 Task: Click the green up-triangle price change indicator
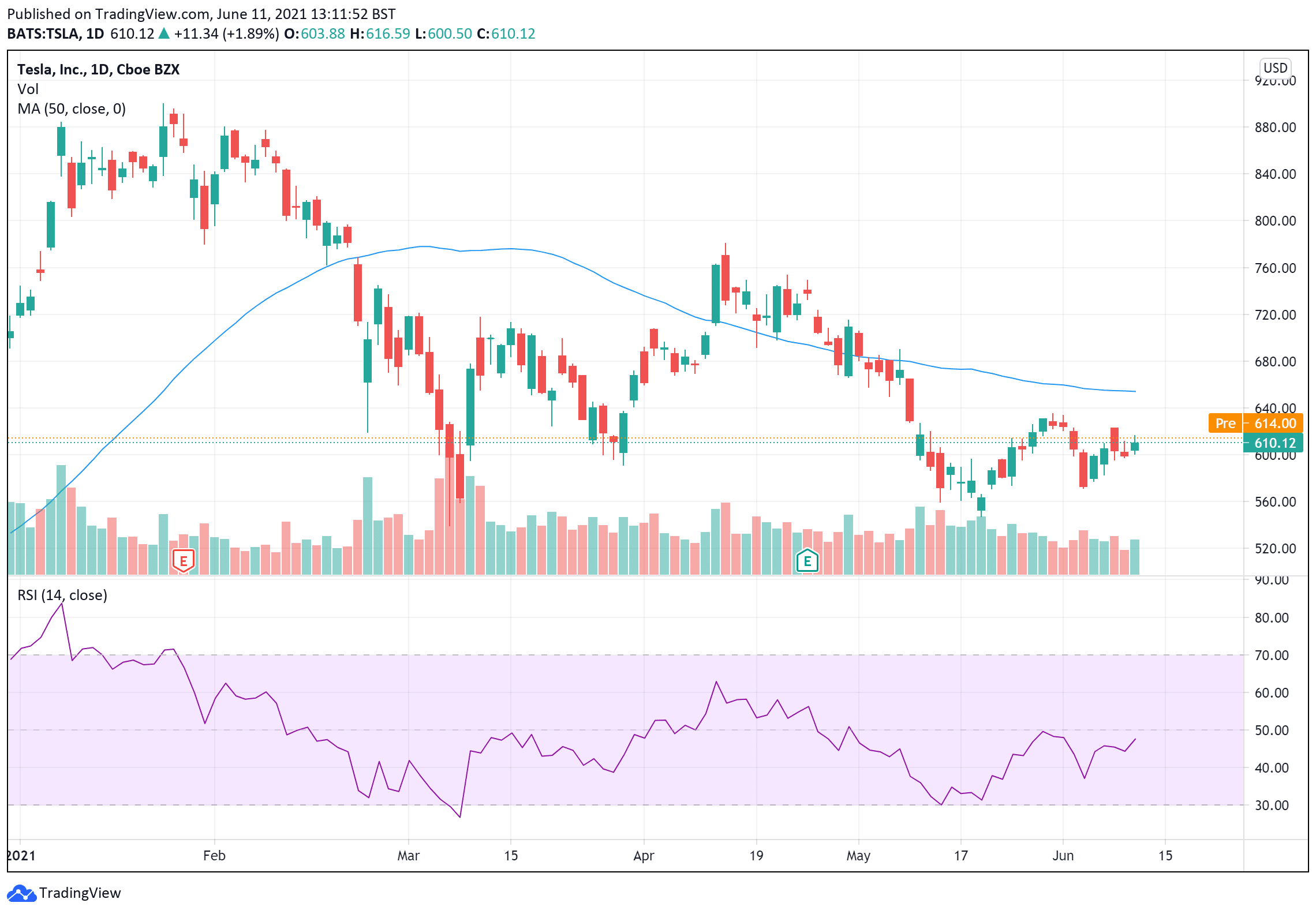(x=164, y=33)
